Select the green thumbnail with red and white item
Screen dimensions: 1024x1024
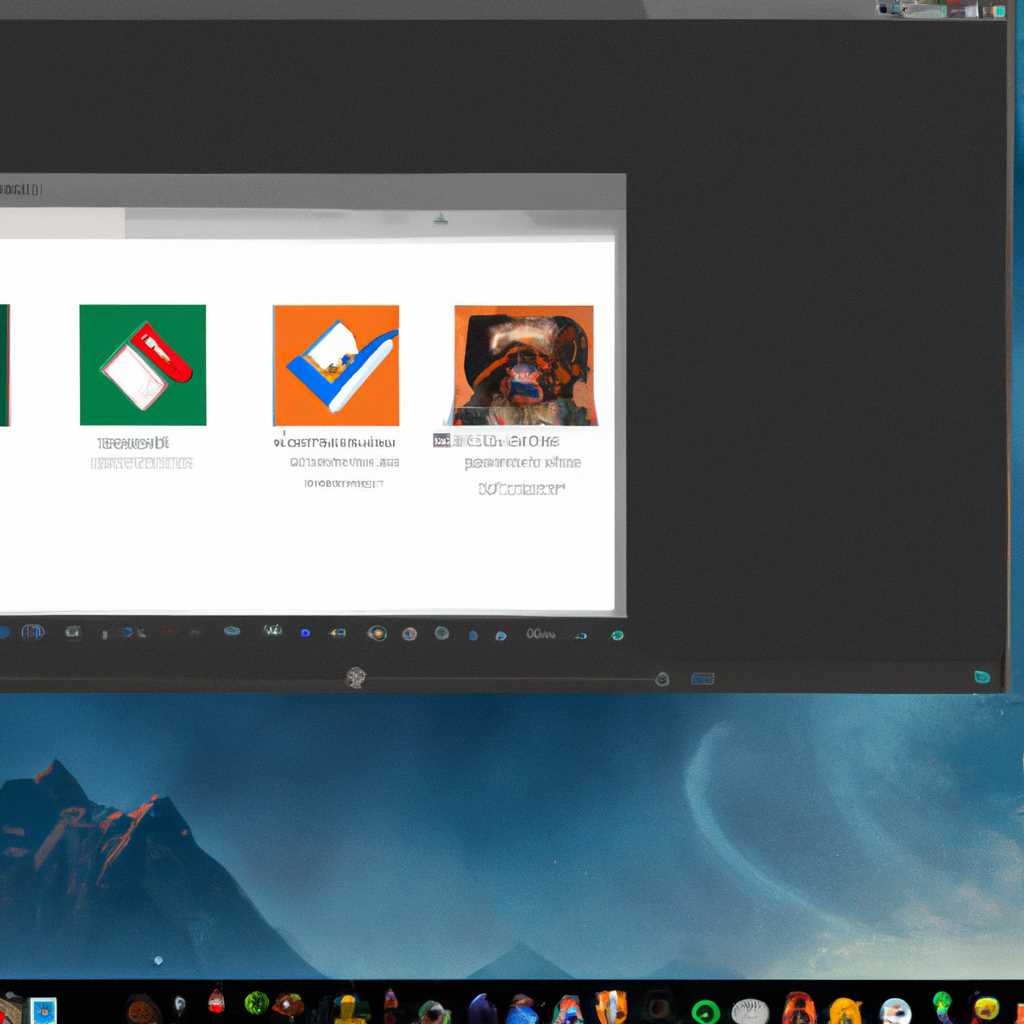tap(142, 364)
